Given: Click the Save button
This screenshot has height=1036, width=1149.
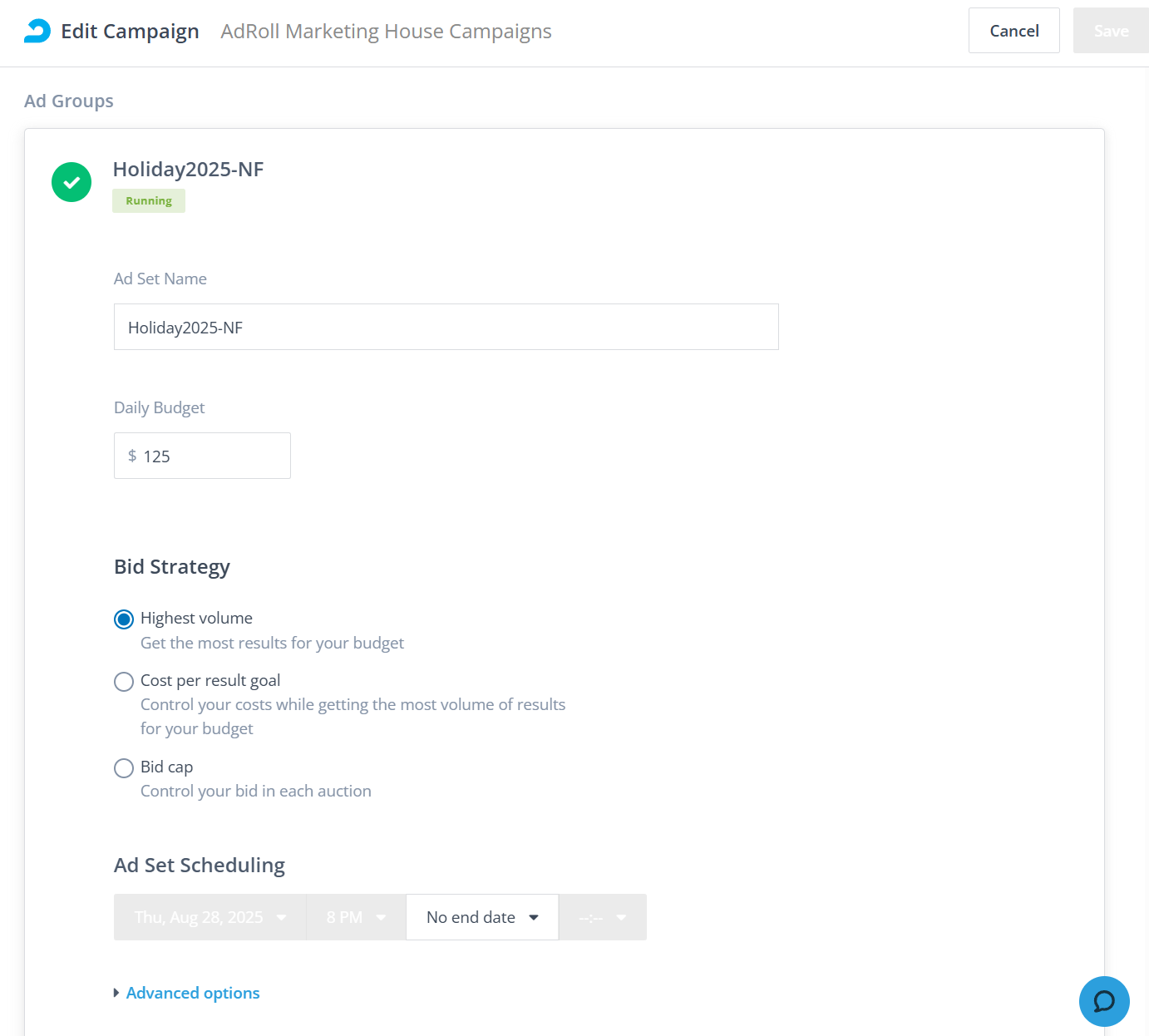Looking at the screenshot, I should coord(1111,31).
